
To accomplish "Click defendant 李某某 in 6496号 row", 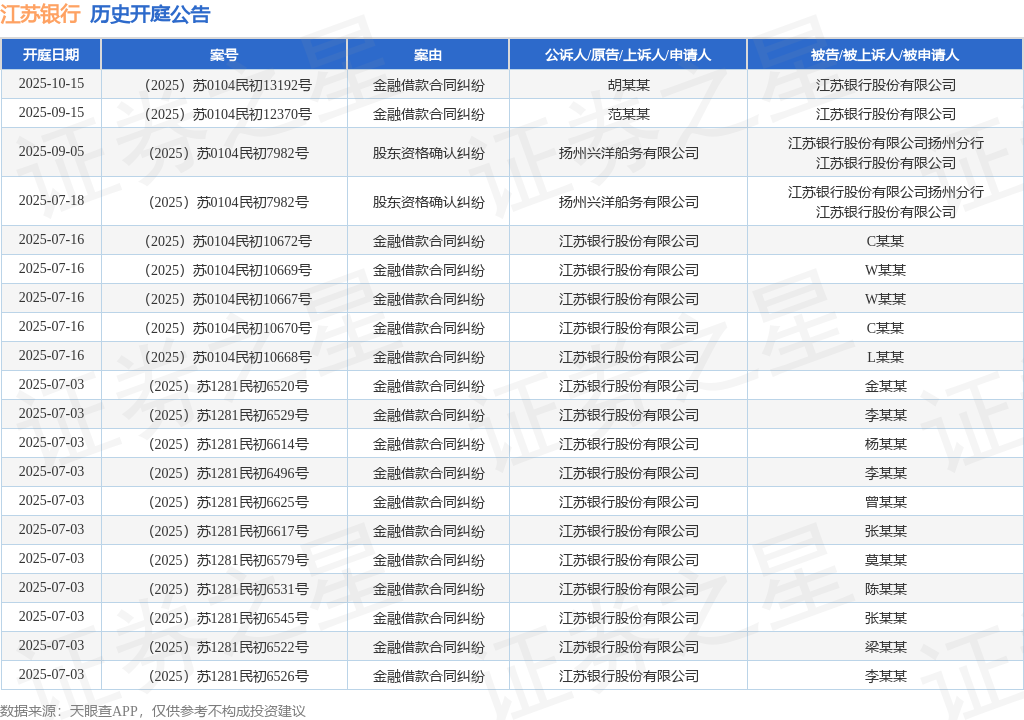I will (x=886, y=473).
